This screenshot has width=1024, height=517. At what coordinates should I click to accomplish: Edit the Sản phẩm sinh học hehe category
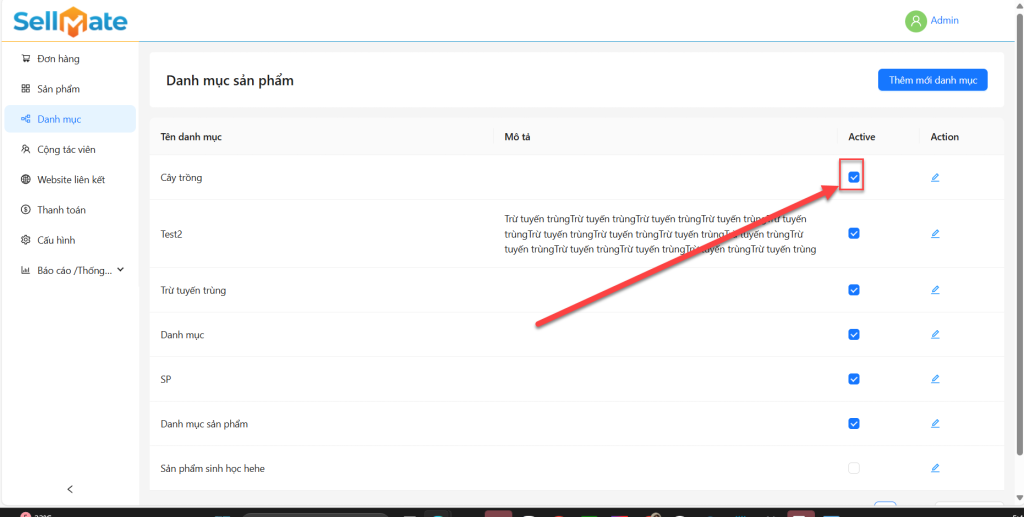coord(935,468)
